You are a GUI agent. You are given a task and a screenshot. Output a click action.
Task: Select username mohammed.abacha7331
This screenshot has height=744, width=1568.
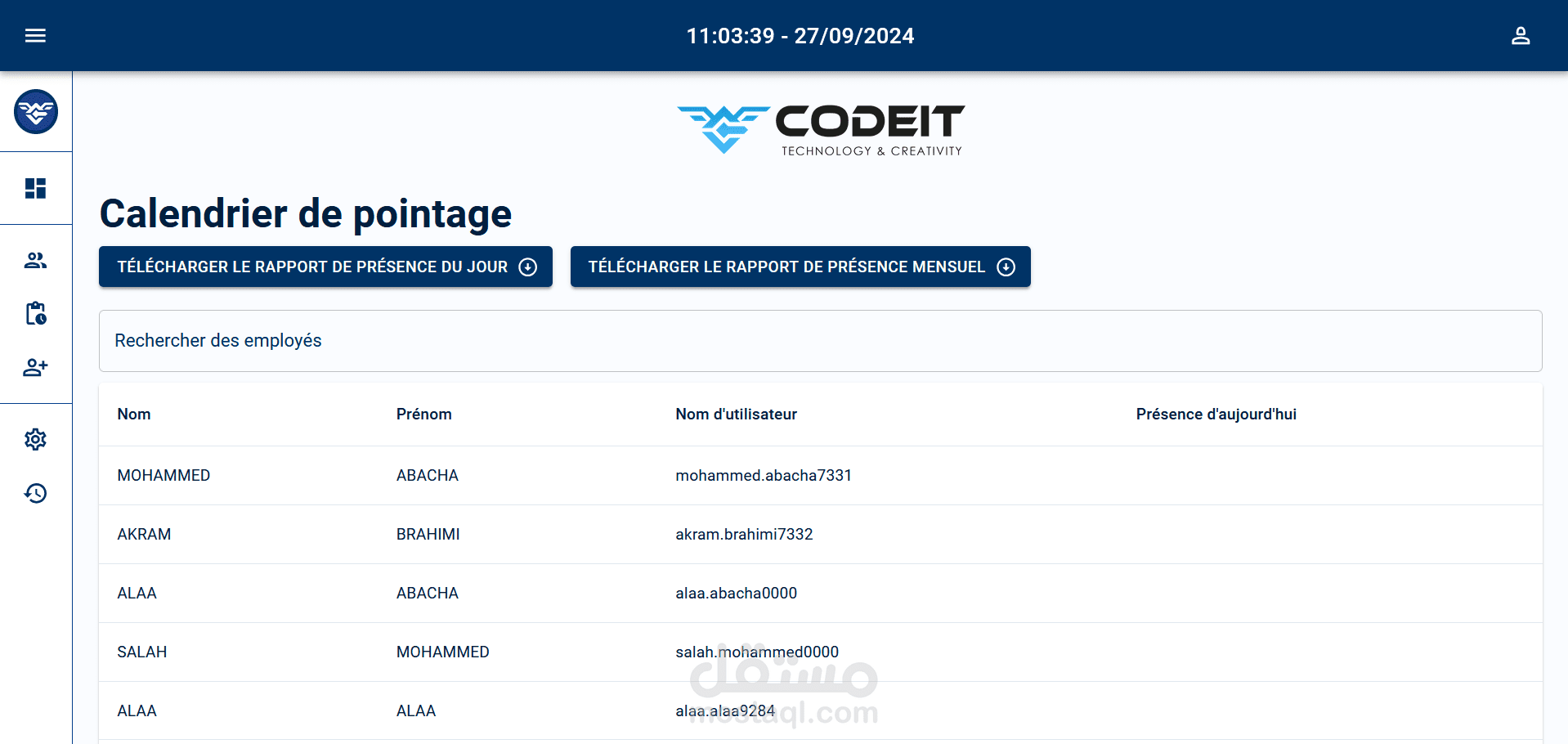click(x=764, y=475)
